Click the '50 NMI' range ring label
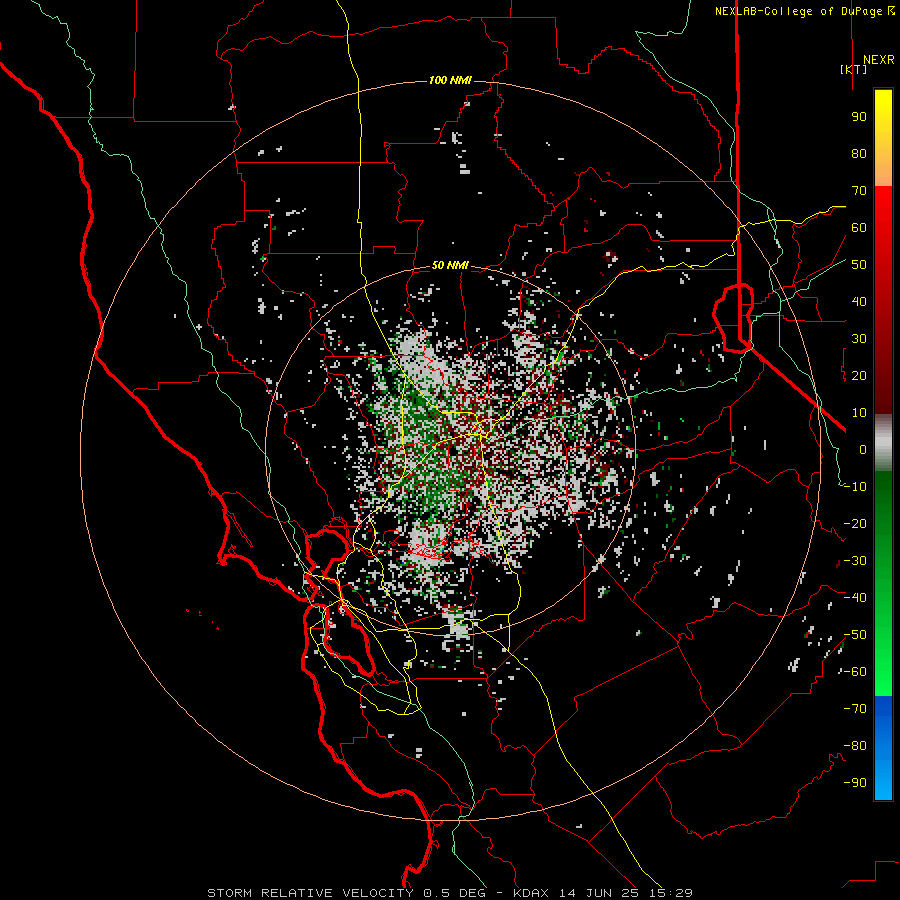900x900 pixels. pos(450,265)
